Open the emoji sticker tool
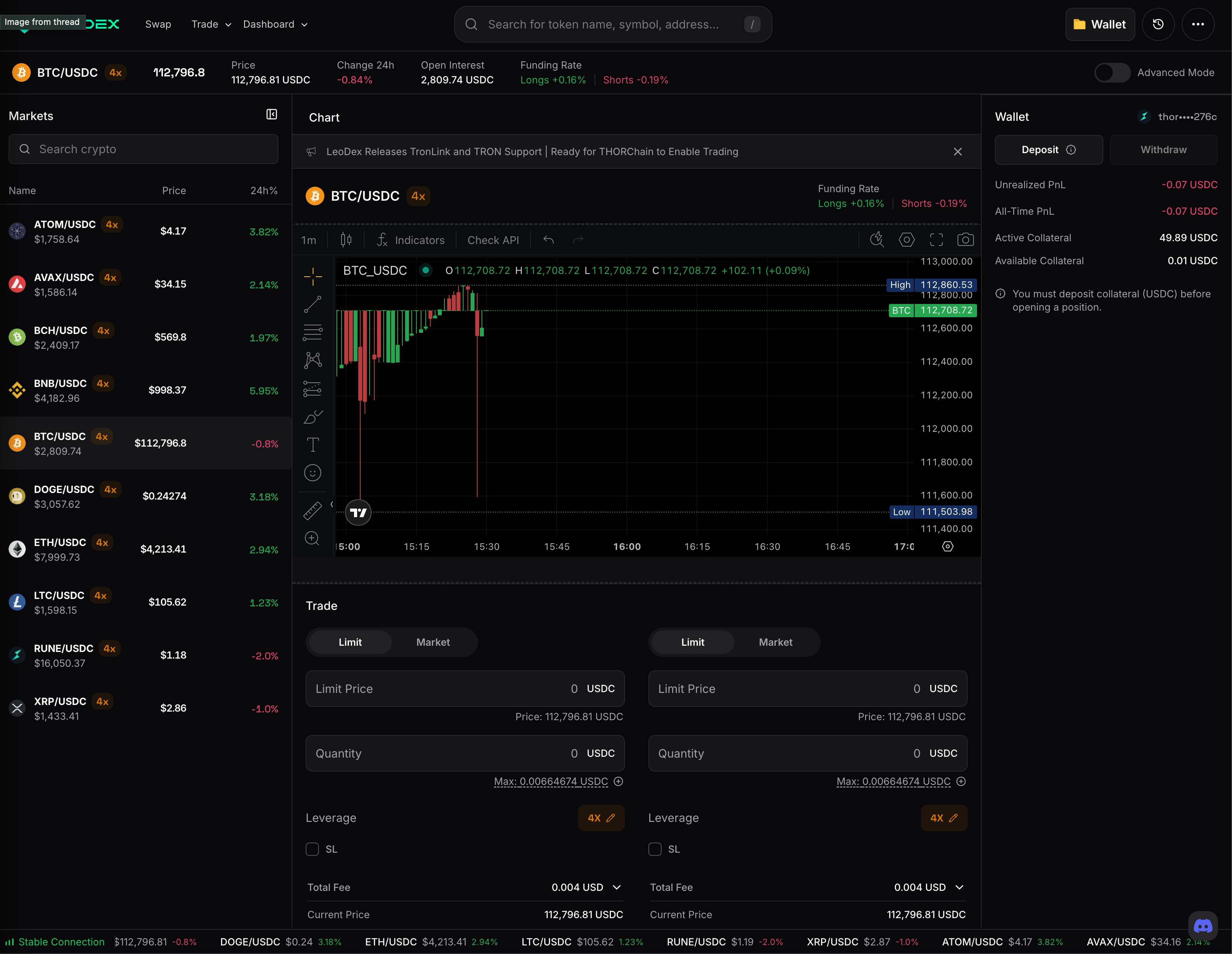The width and height of the screenshot is (1232, 954). pos(313,472)
